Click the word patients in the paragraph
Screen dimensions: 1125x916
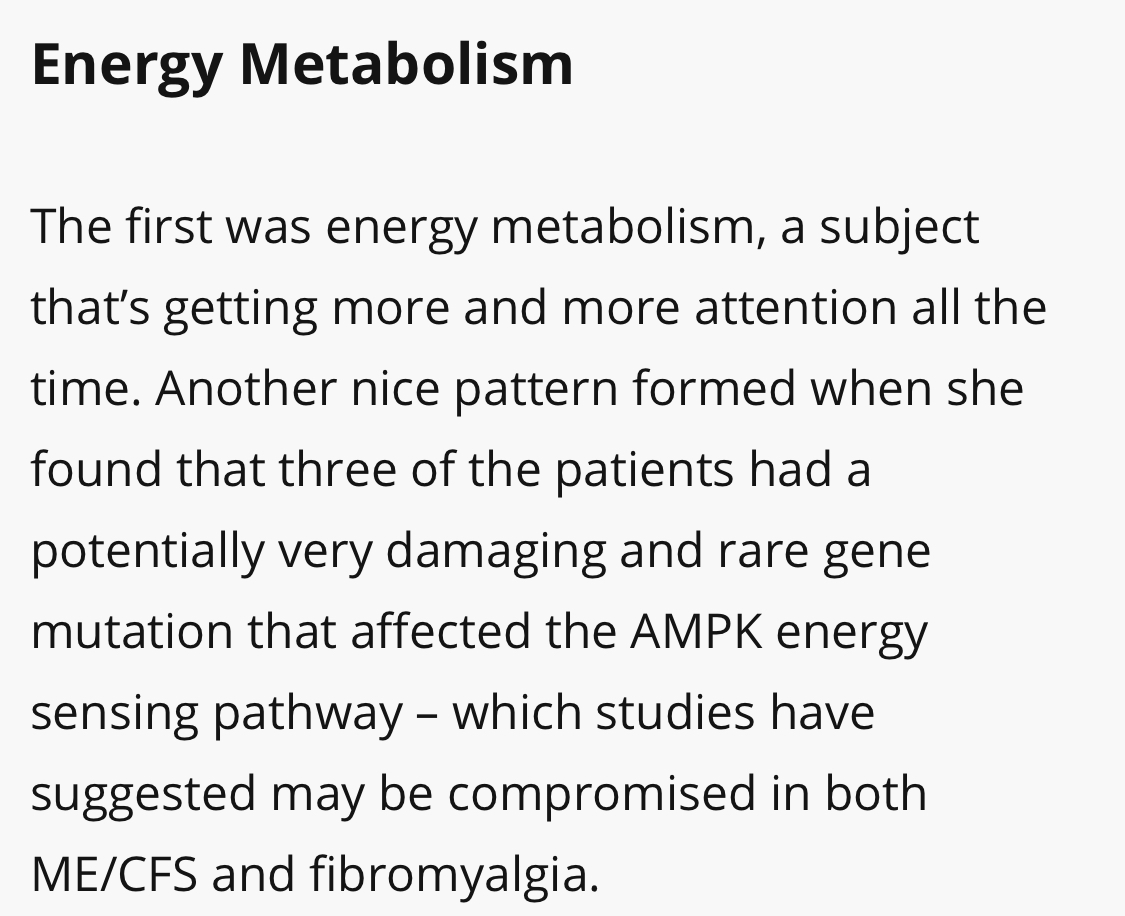[x=644, y=471]
